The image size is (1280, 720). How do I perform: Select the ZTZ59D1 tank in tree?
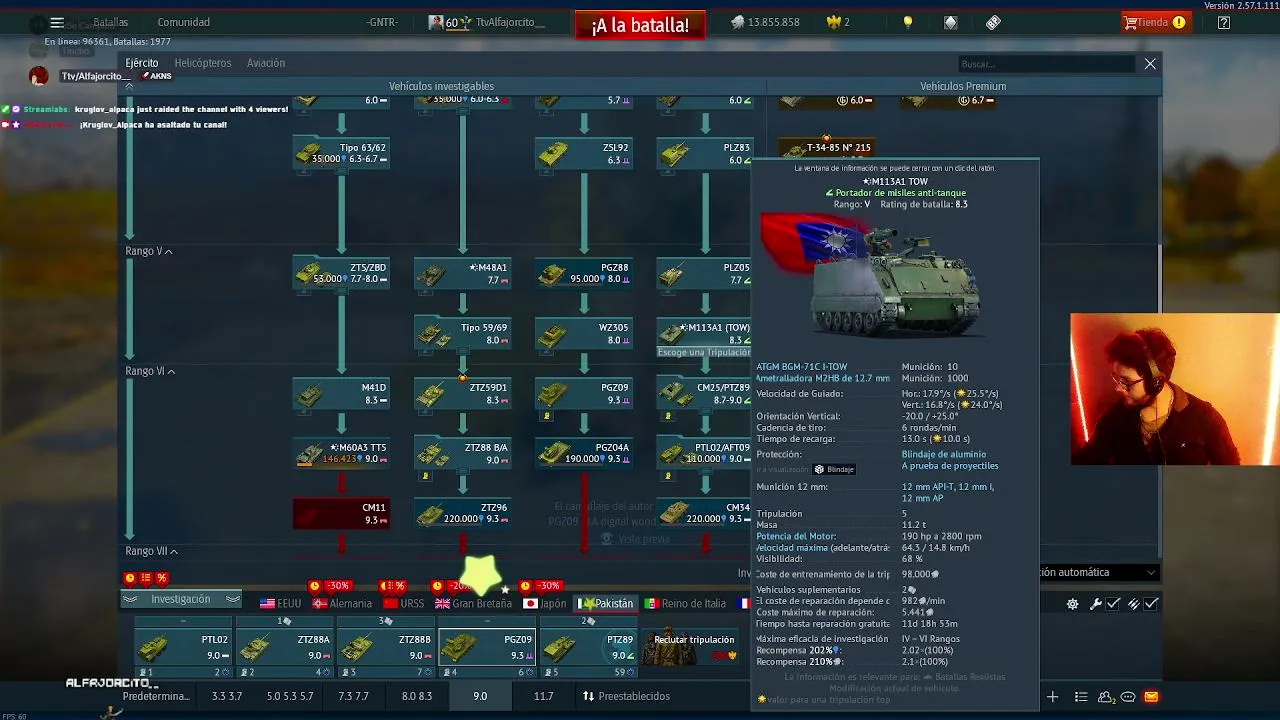pyautogui.click(x=463, y=393)
